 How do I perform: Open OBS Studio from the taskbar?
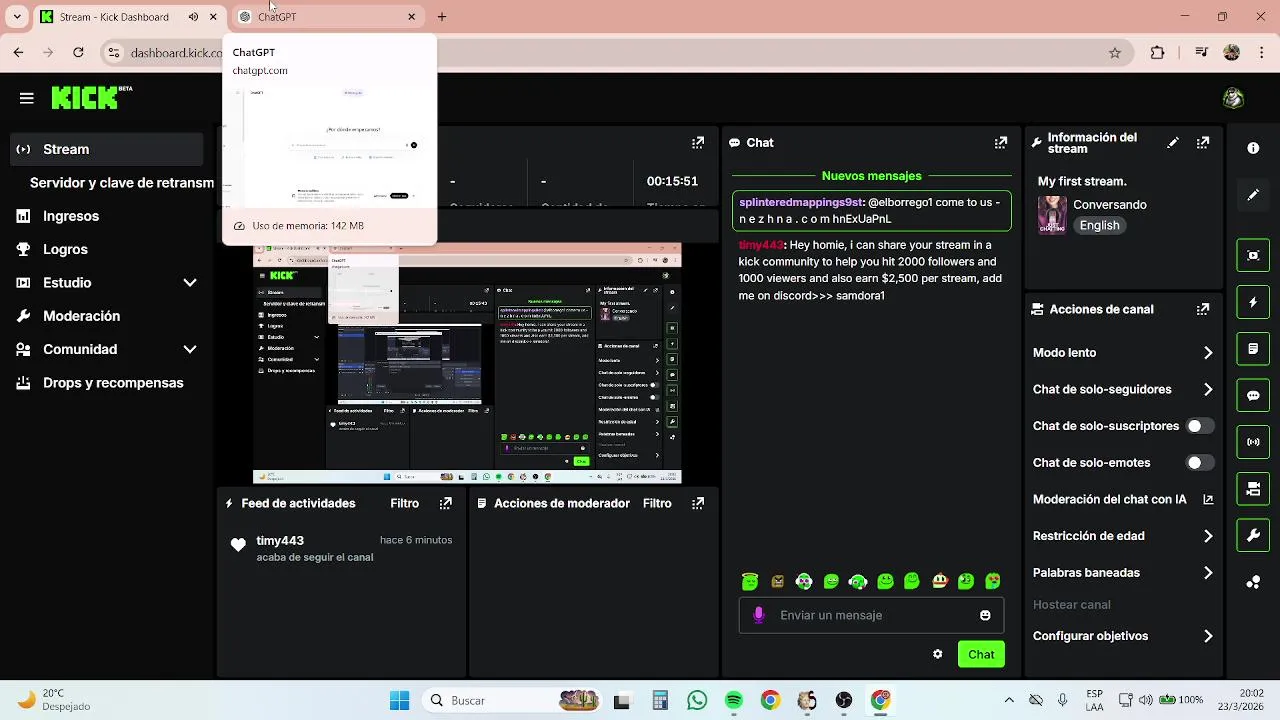click(844, 700)
